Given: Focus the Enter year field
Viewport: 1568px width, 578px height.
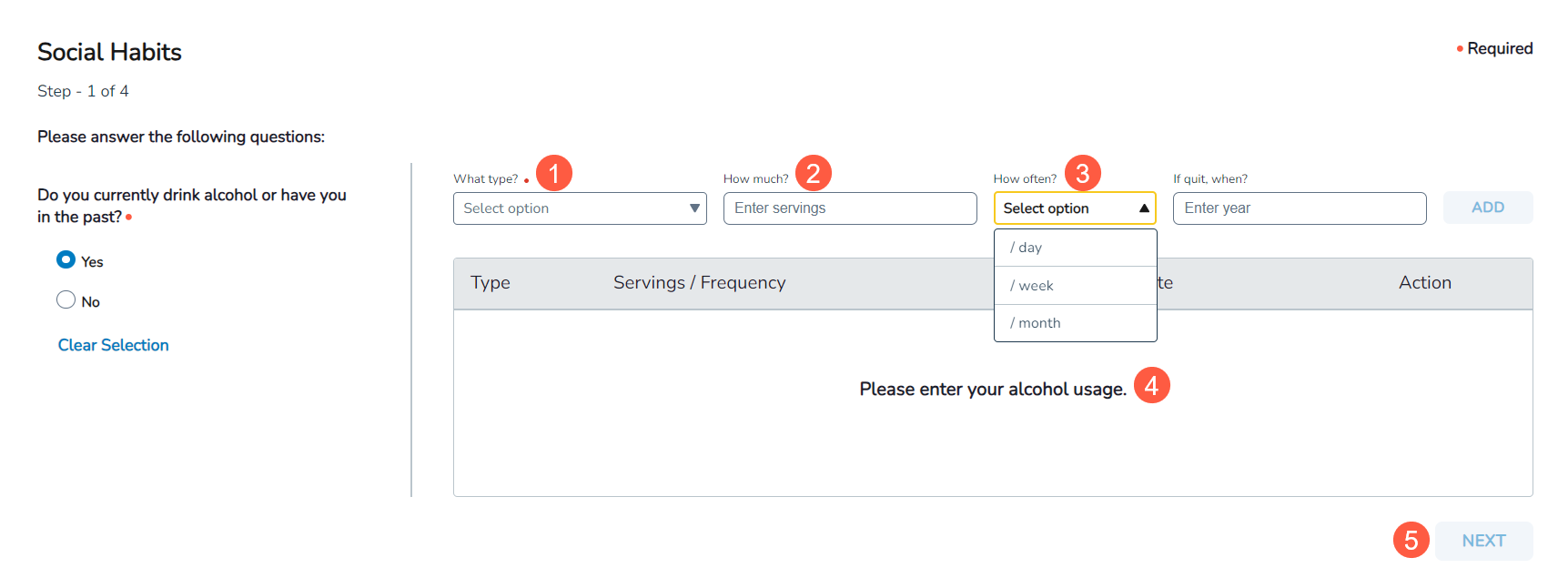Looking at the screenshot, I should pos(1299,208).
